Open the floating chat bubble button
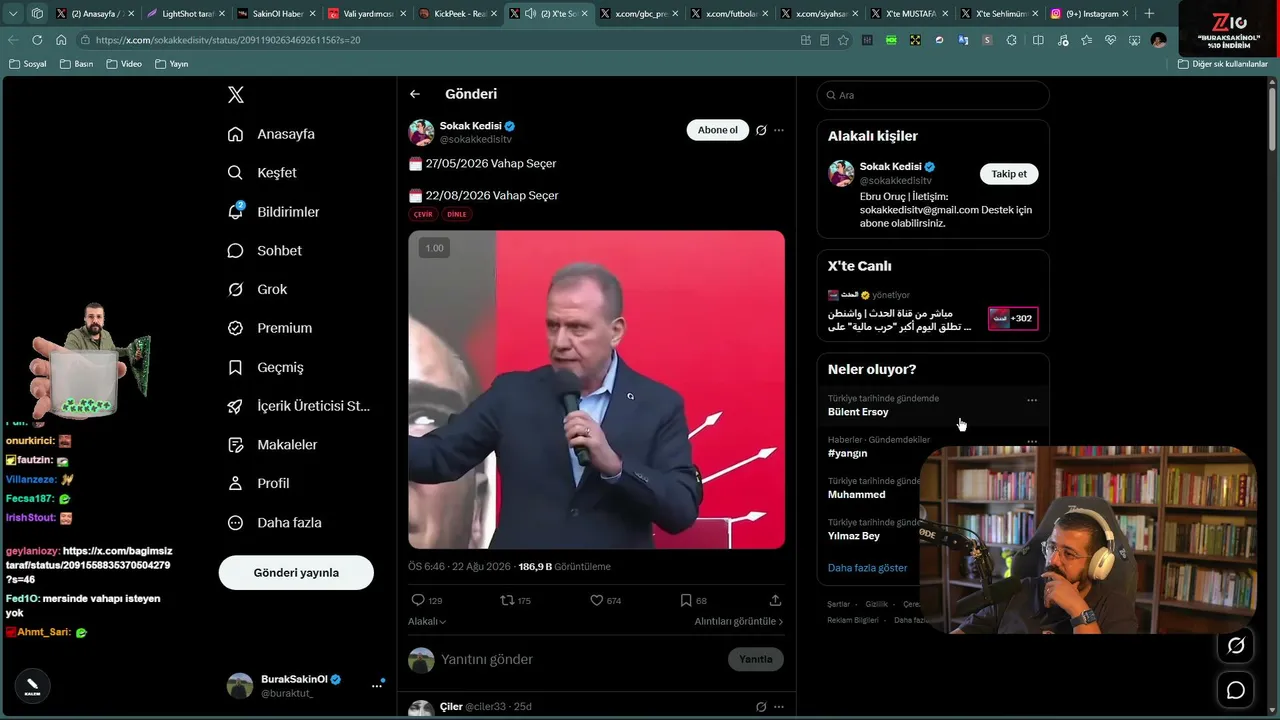This screenshot has height=720, width=1280. [x=1236, y=690]
